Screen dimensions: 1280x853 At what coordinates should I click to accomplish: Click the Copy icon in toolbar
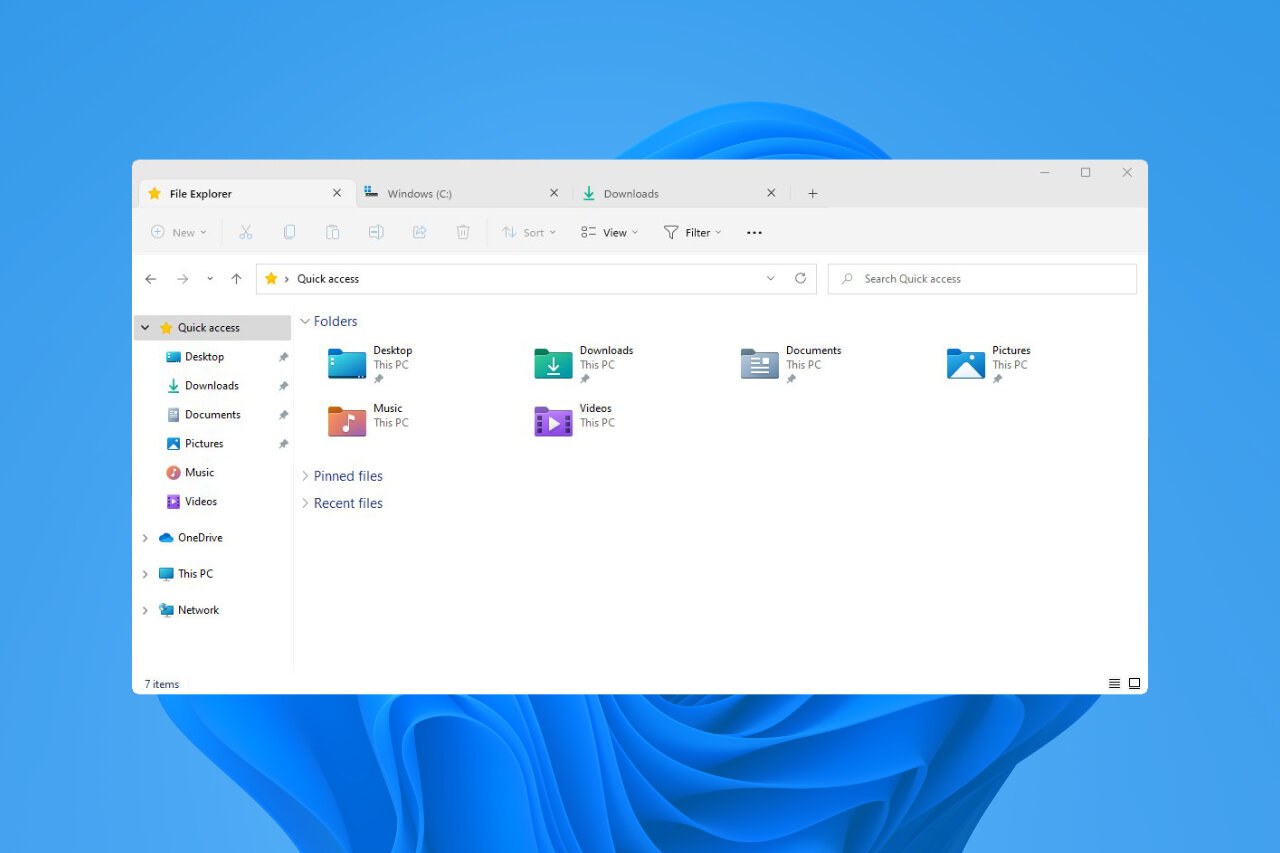coord(289,232)
